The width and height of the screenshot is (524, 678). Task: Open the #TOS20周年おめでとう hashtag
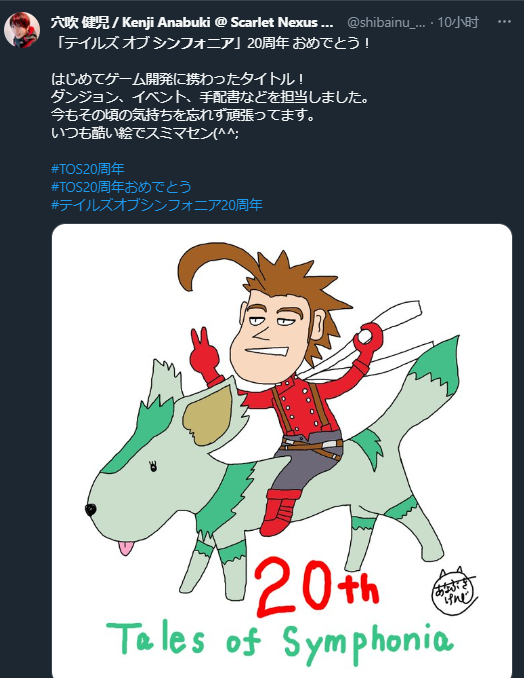[121, 187]
